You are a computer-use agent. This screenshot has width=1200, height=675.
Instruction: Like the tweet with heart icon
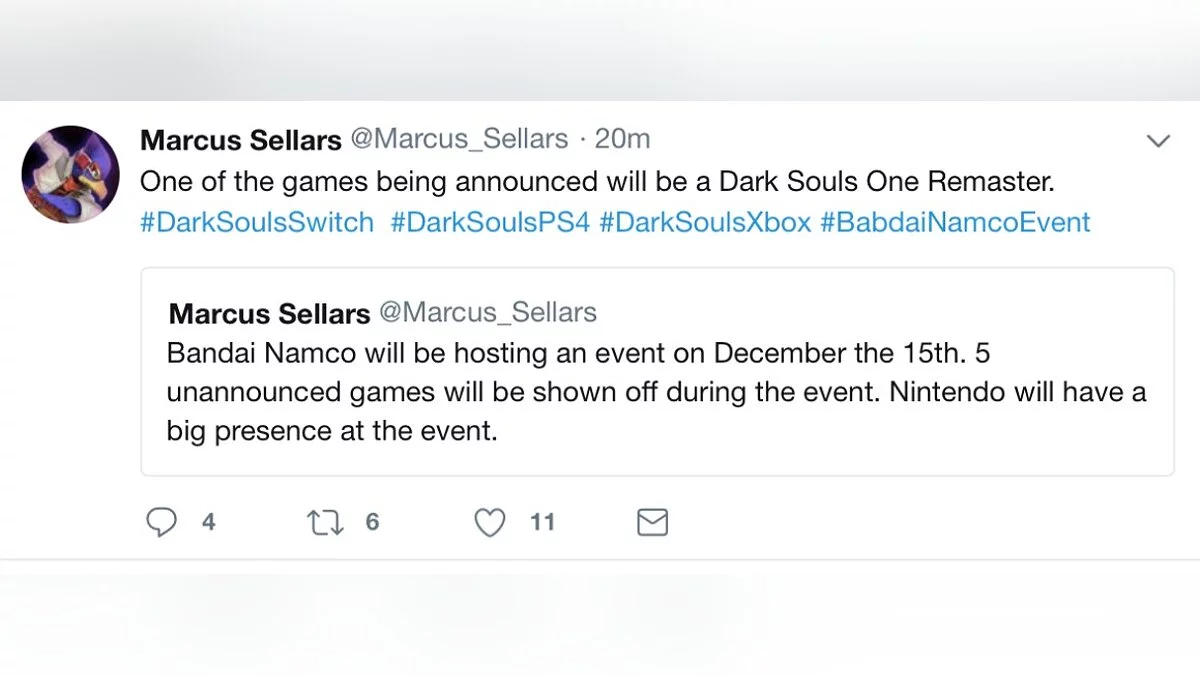tap(489, 522)
